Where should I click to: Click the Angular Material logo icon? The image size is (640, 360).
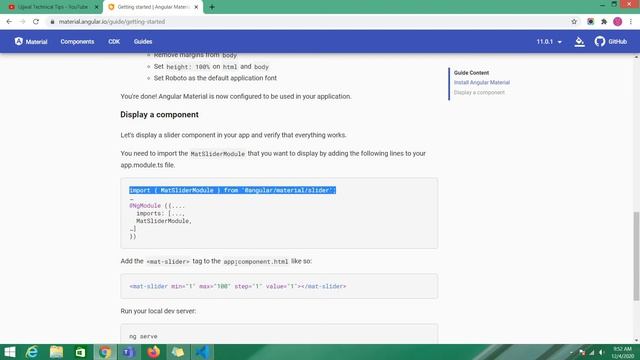click(19, 41)
